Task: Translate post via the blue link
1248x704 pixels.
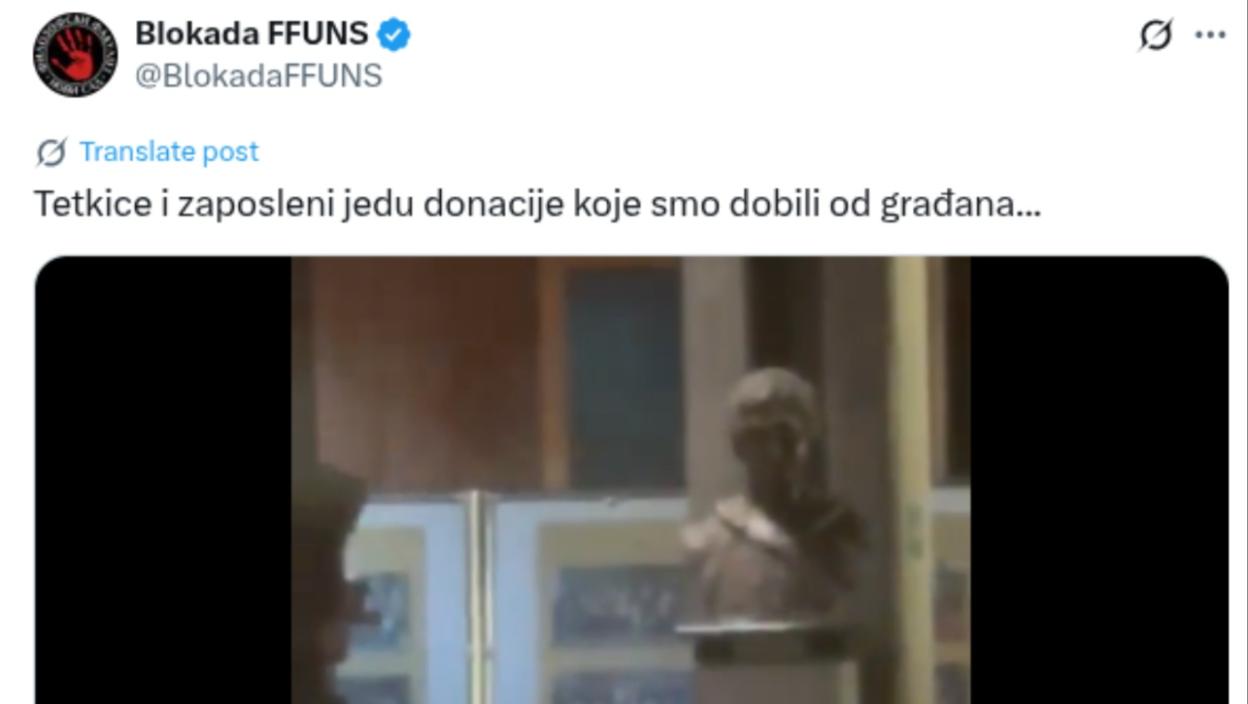Action: [169, 152]
